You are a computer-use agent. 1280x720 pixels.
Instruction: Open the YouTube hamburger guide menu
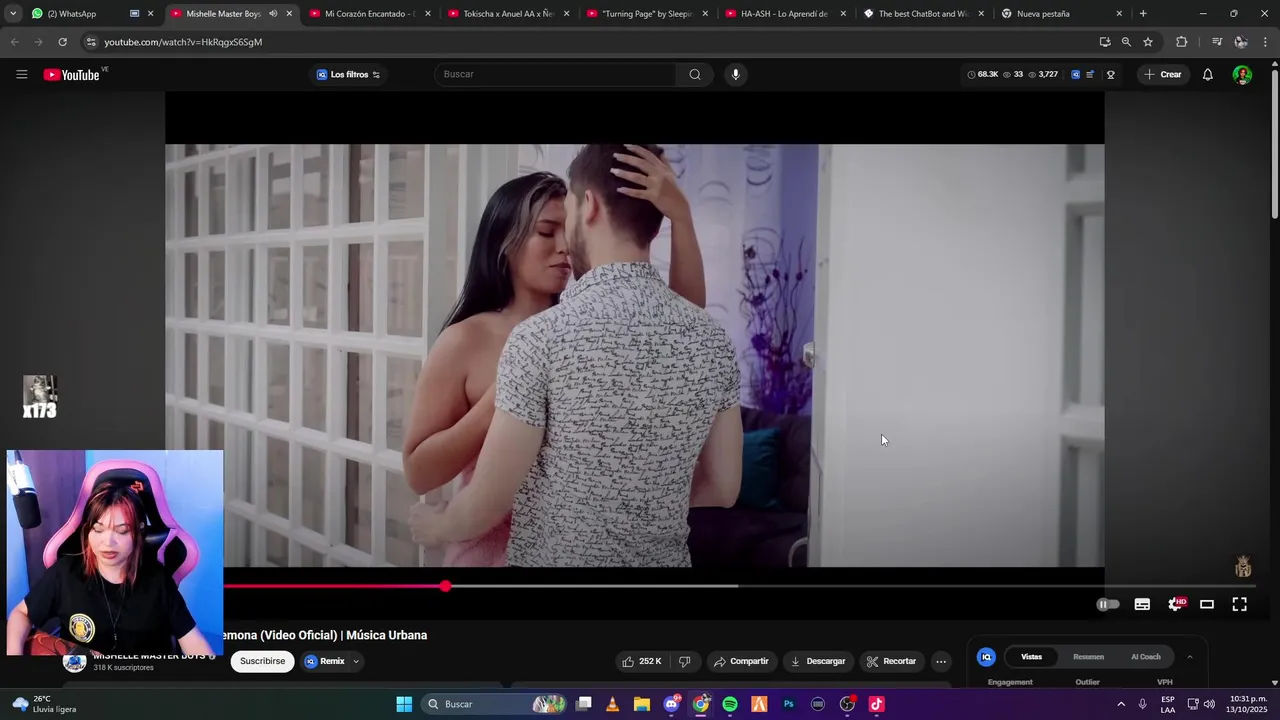pos(21,74)
